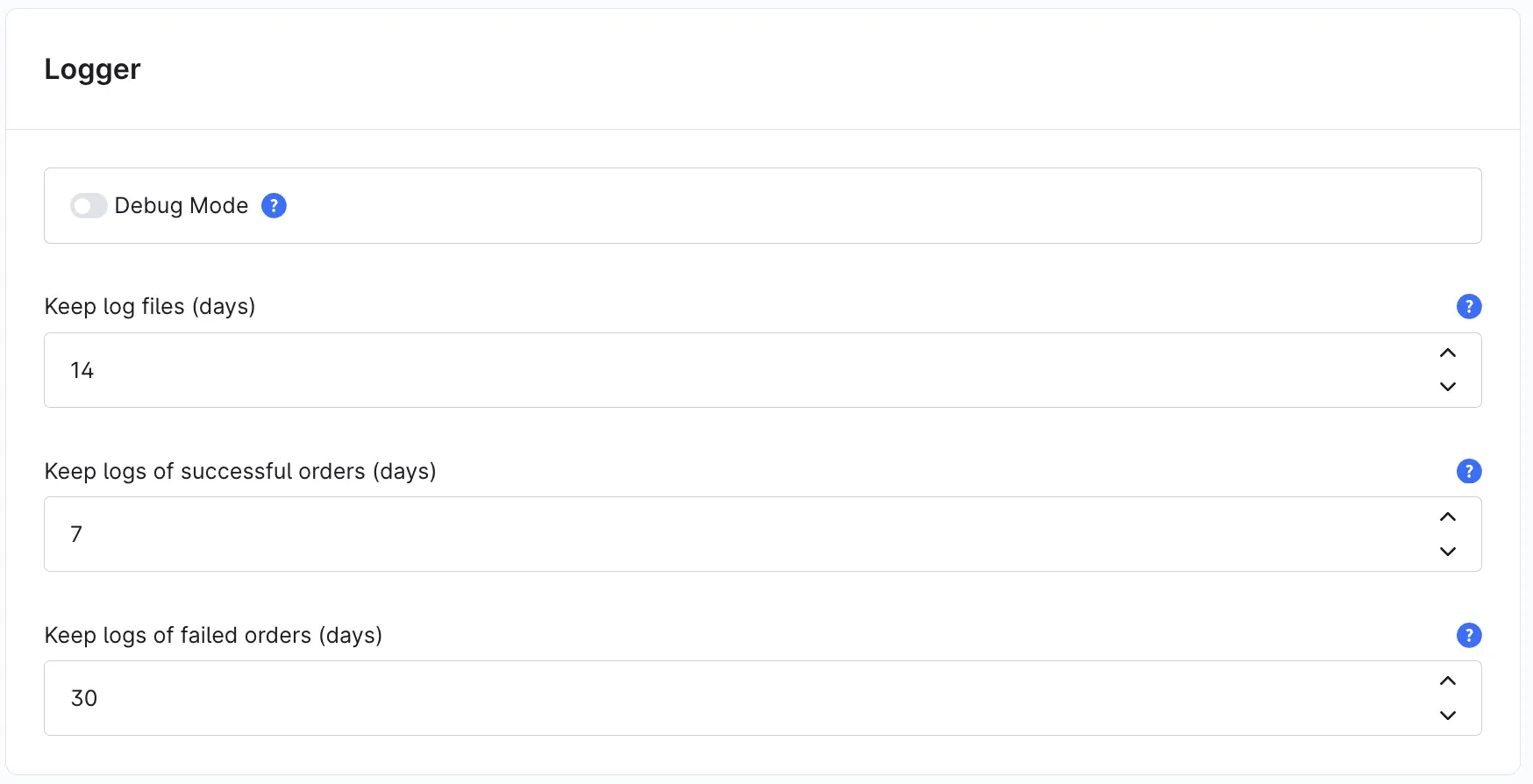Enable the Debug Mode toggle

[89, 205]
